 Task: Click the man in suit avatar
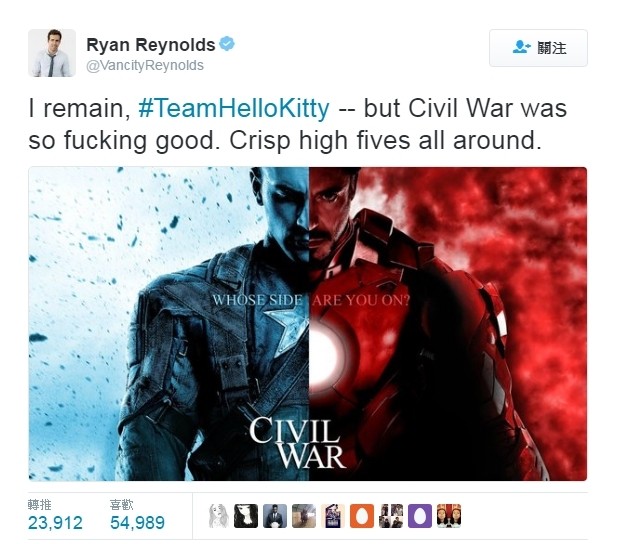[275, 516]
